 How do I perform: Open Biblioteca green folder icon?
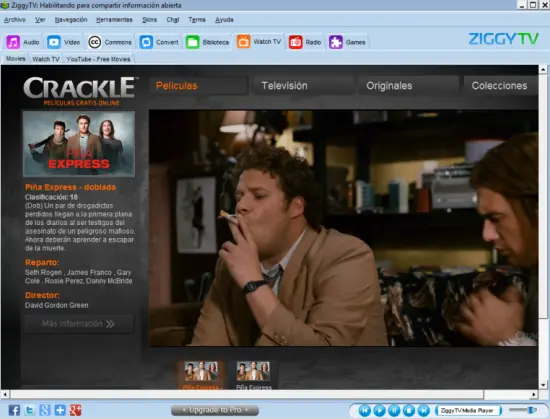click(x=193, y=42)
